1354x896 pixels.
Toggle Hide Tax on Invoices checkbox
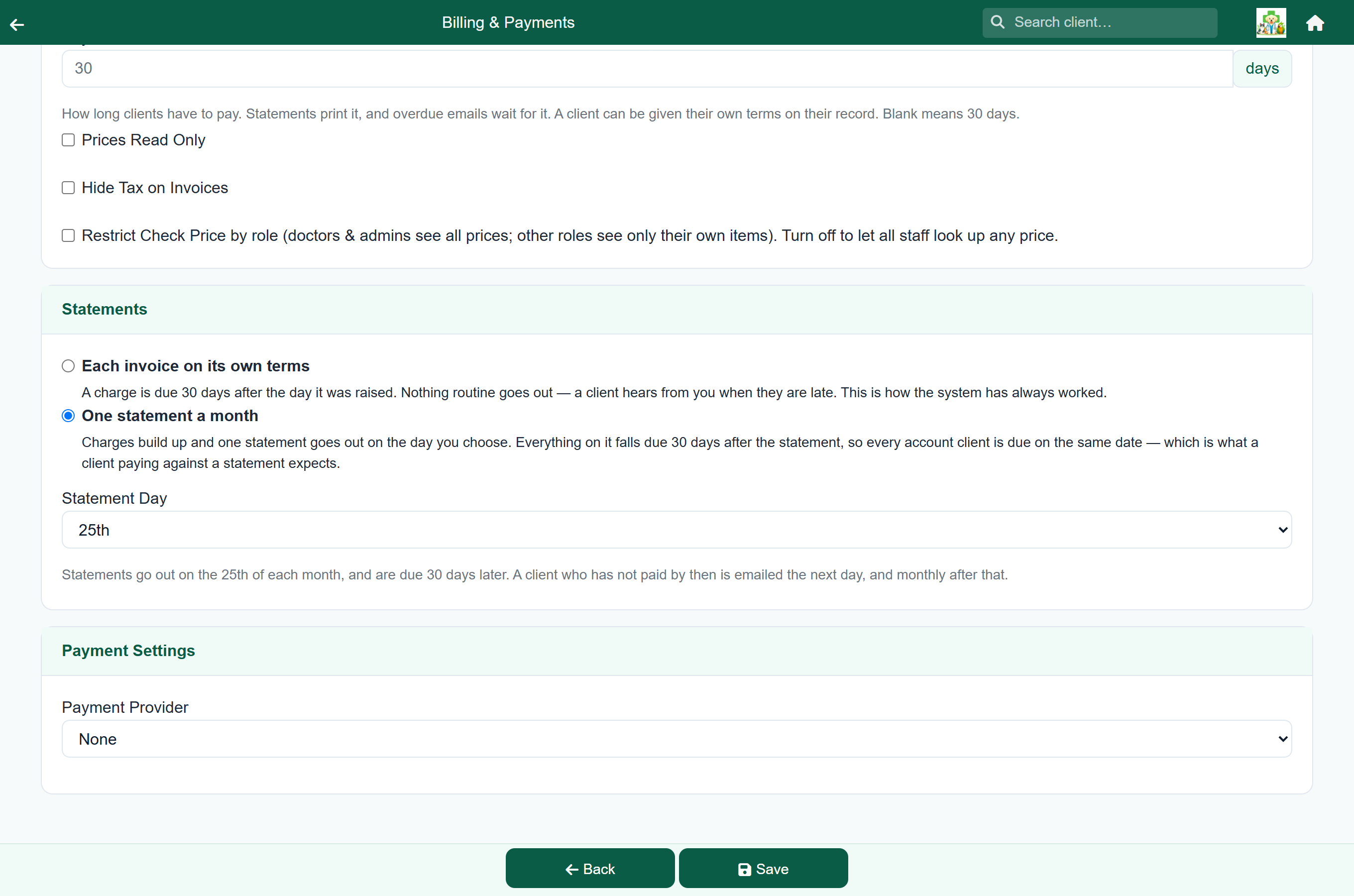pyautogui.click(x=68, y=188)
